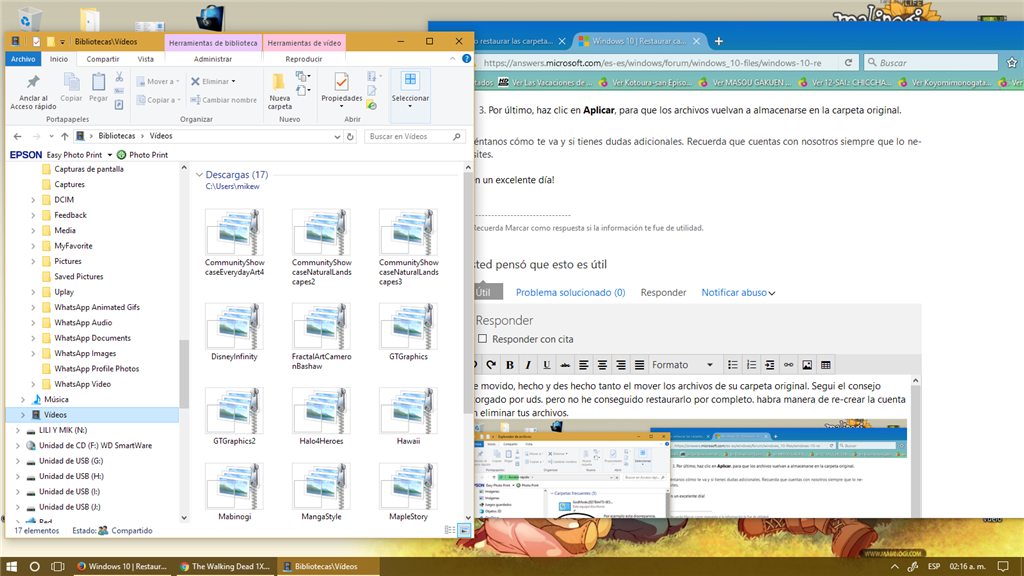Expand the DCIM folder in tree
This screenshot has width=1024, height=576.
click(33, 200)
